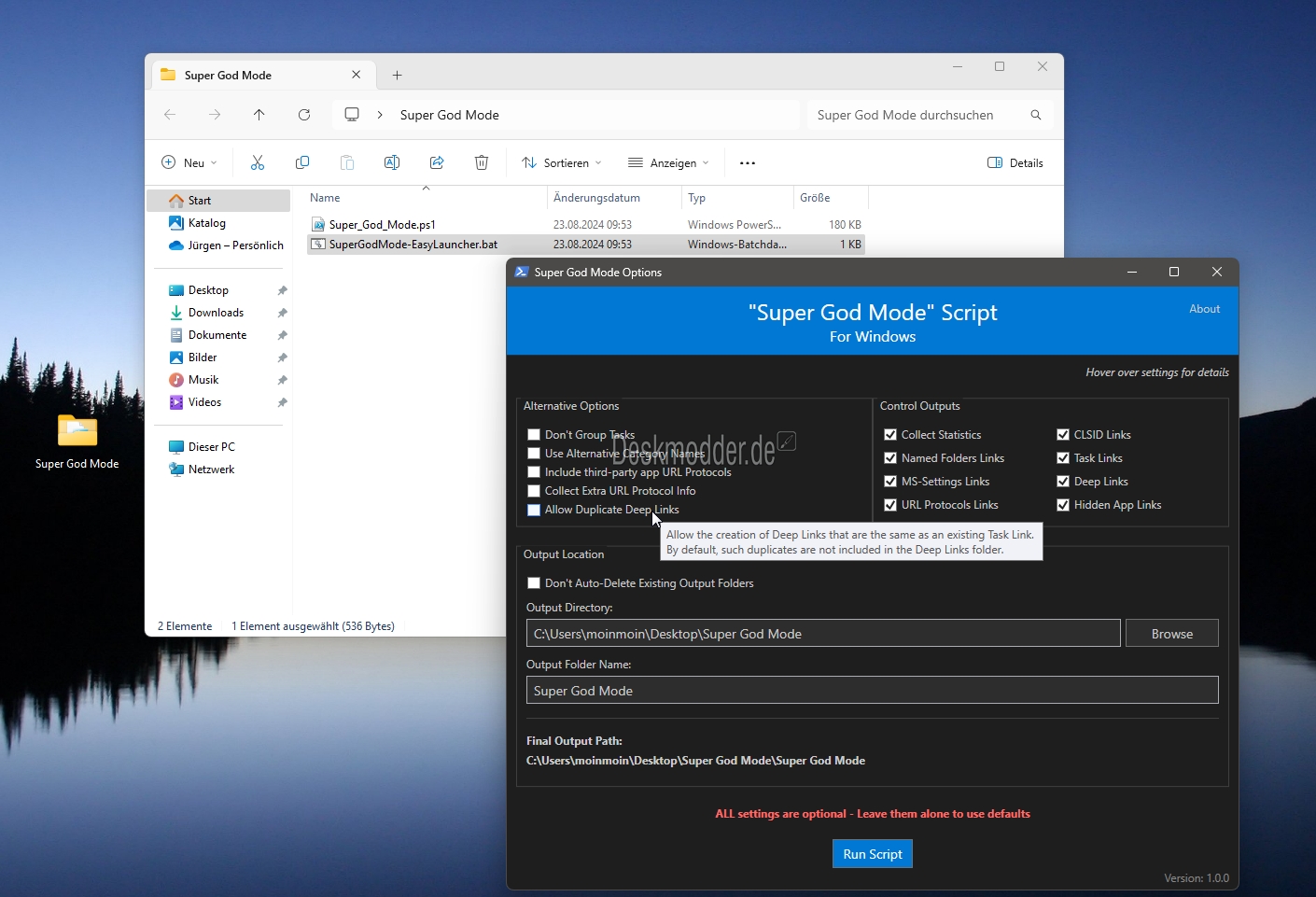Screen dimensions: 1316x897
Task: Enable Include third-party app URL Protocols
Action: tap(534, 472)
